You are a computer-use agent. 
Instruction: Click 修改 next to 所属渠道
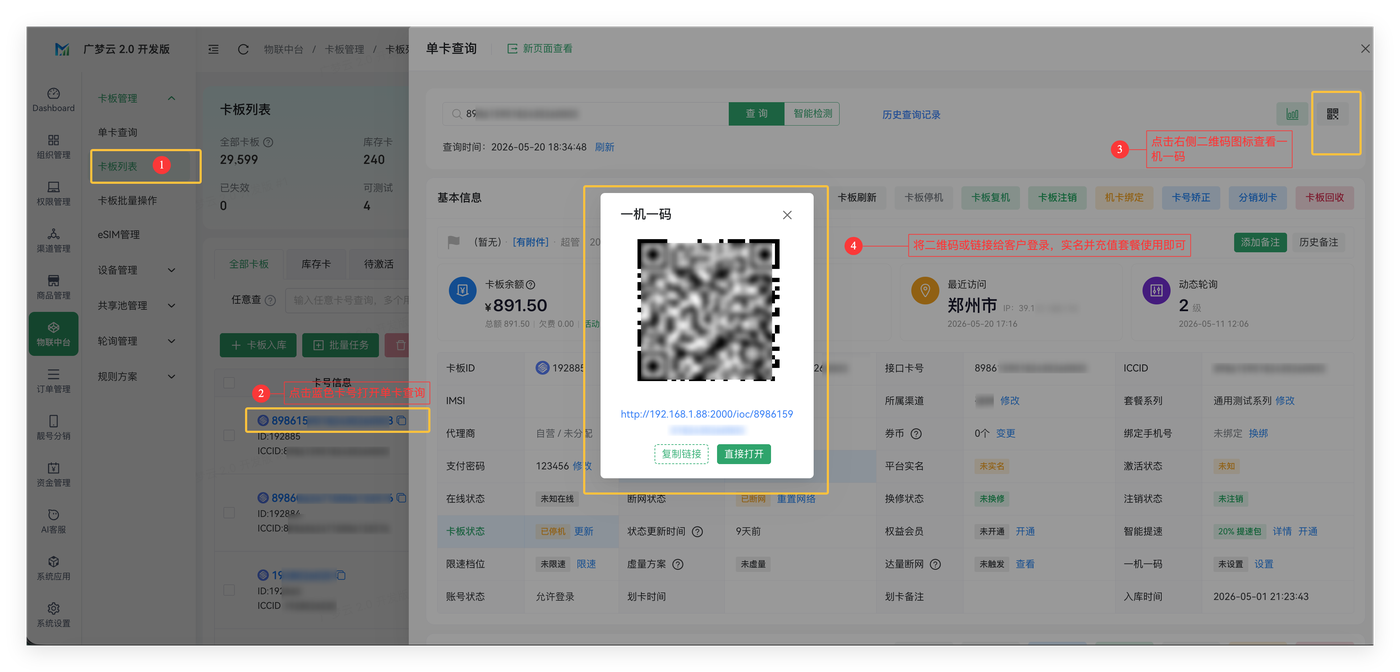click(1010, 401)
